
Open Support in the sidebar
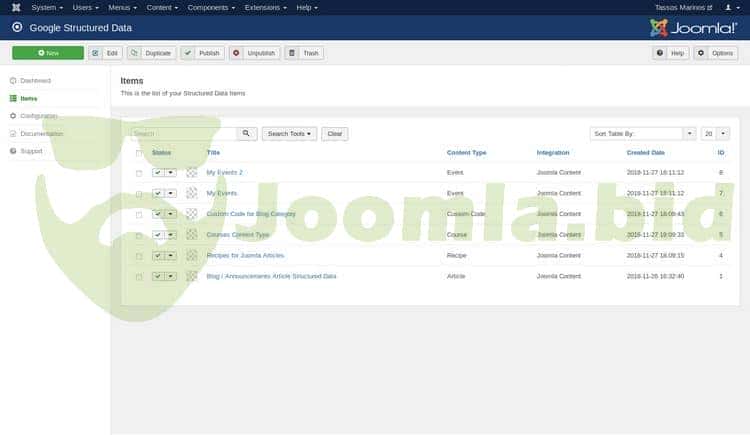point(26,151)
